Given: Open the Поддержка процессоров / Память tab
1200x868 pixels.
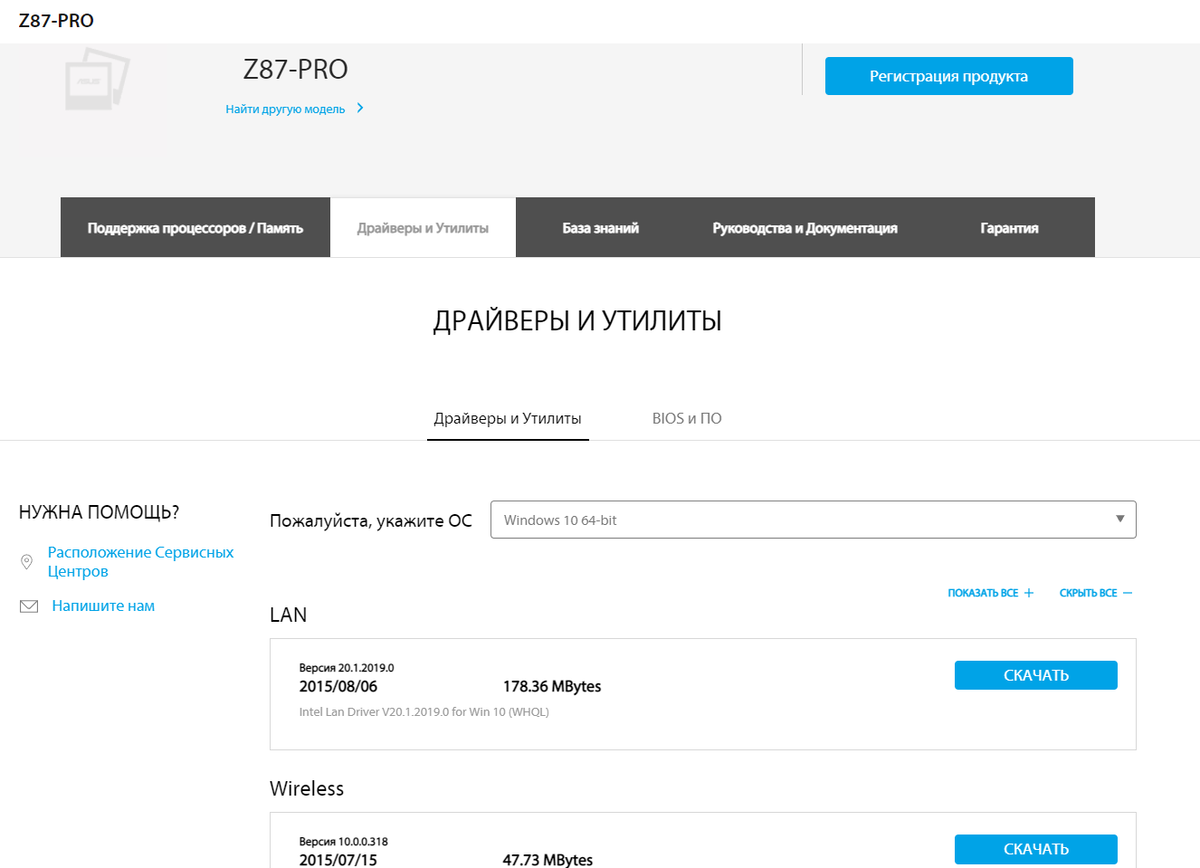Looking at the screenshot, I should pyautogui.click(x=195, y=228).
